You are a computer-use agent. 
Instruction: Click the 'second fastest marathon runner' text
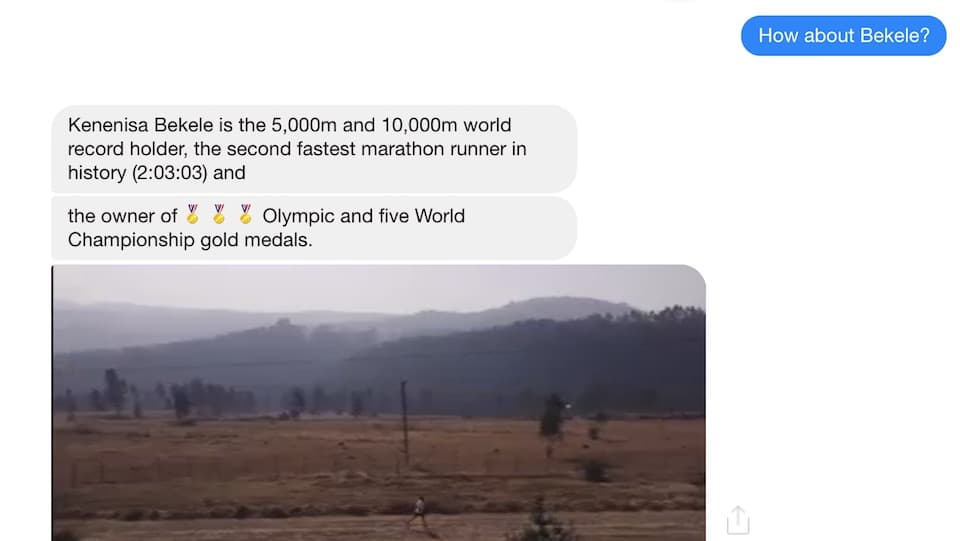click(x=336, y=149)
